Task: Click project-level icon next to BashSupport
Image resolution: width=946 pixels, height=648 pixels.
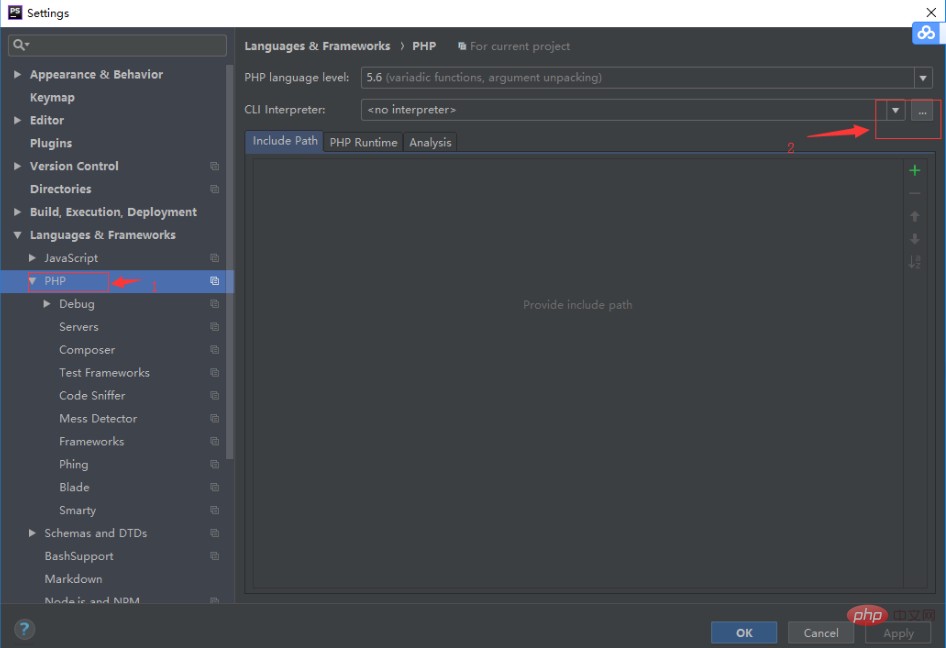Action: 214,556
